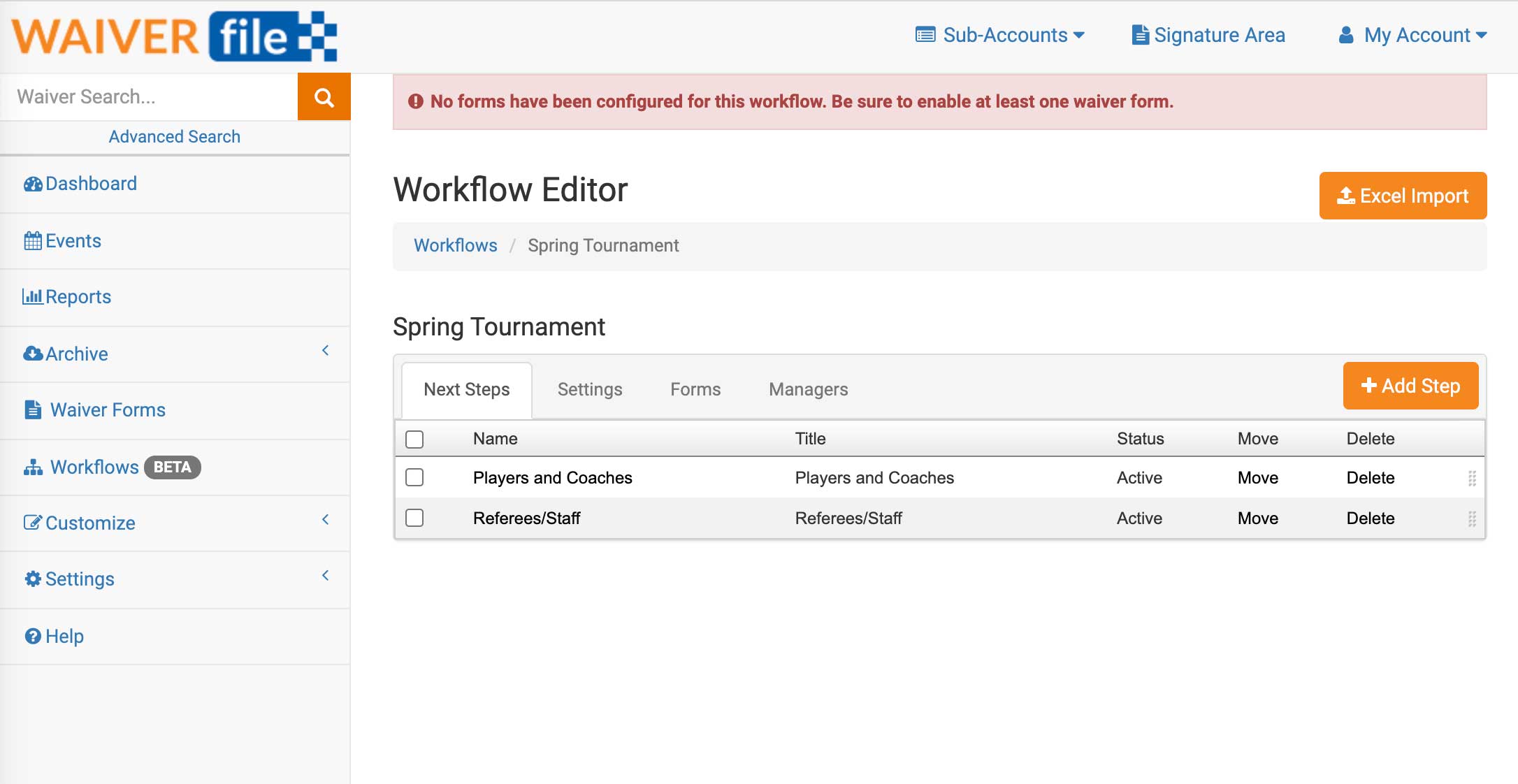Click the Workflows sitemap icon
Viewport: 1518px width, 784px height.
pyautogui.click(x=32, y=467)
